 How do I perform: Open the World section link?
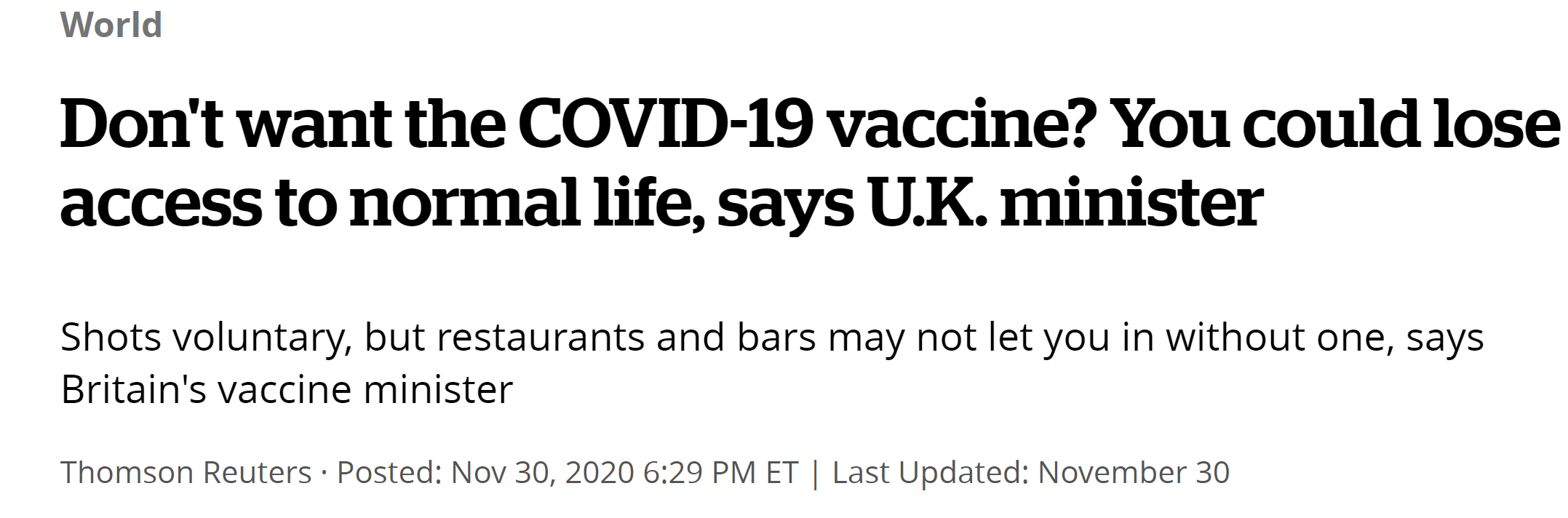(x=111, y=25)
